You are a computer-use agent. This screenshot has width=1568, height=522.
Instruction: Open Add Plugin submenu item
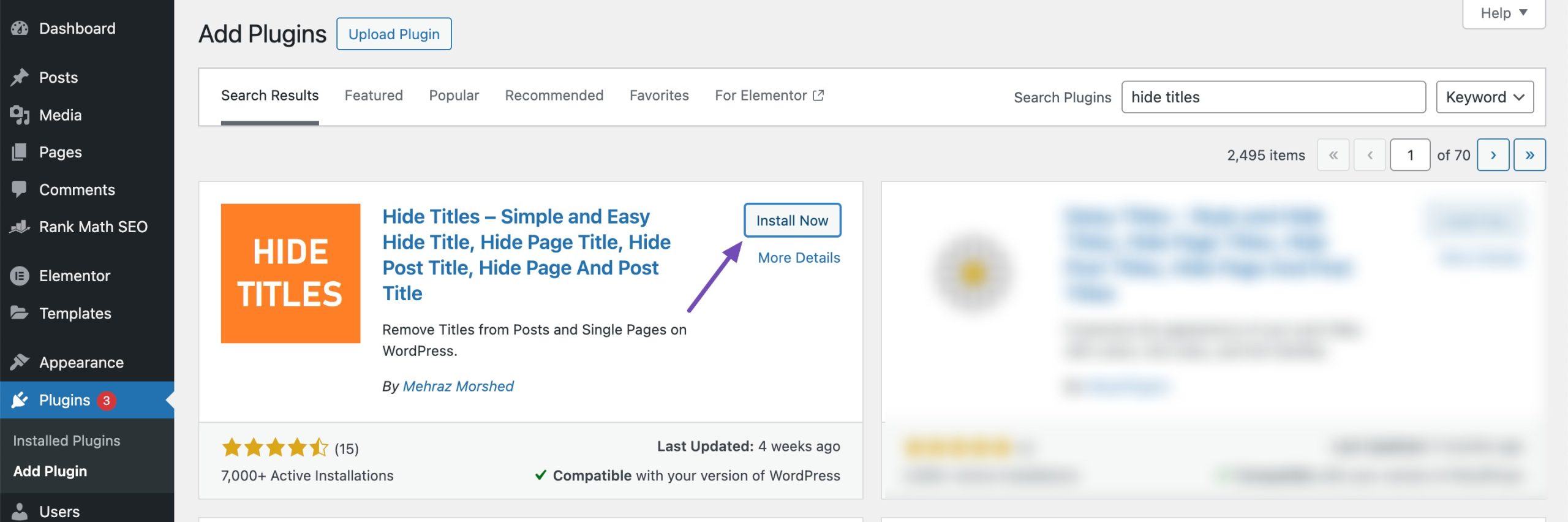pyautogui.click(x=50, y=471)
